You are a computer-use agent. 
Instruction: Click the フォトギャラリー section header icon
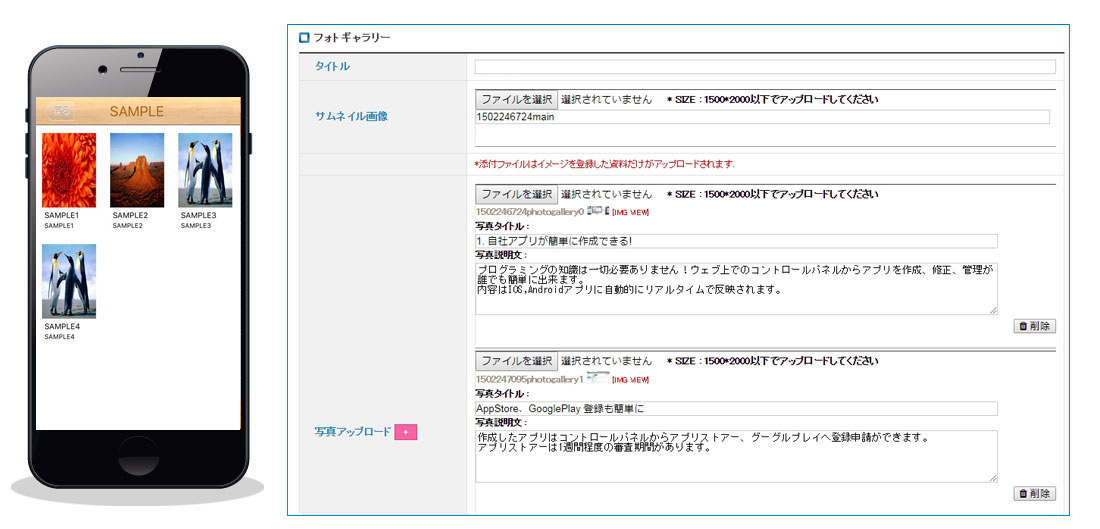(305, 38)
